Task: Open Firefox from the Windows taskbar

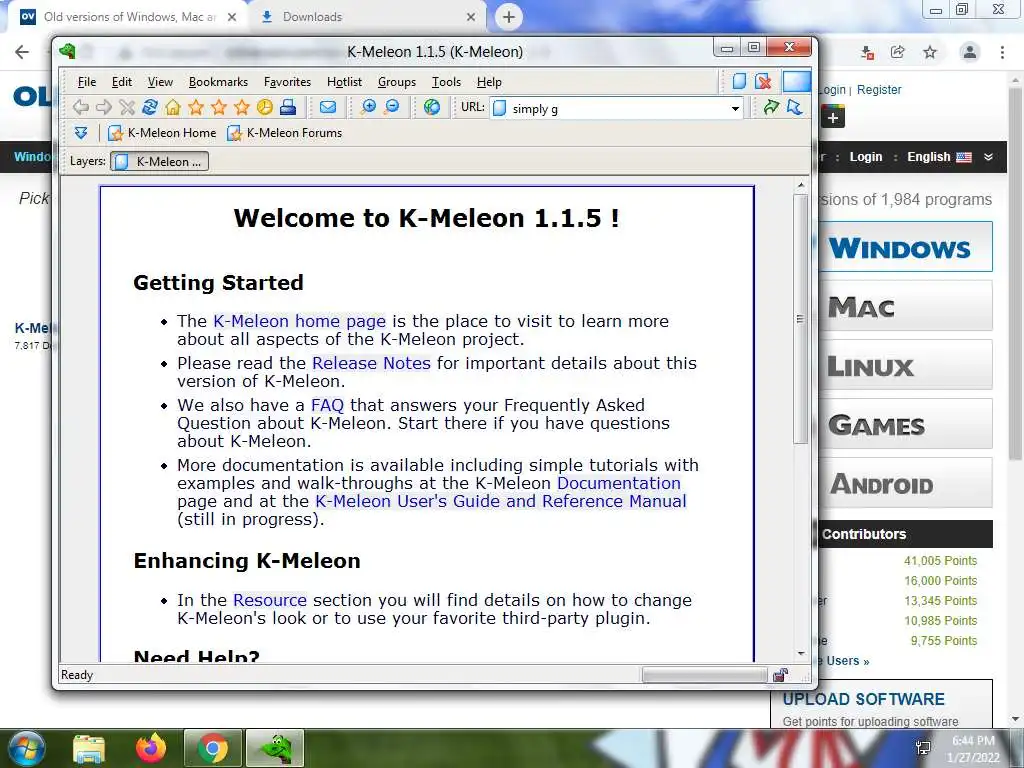Action: [151, 748]
